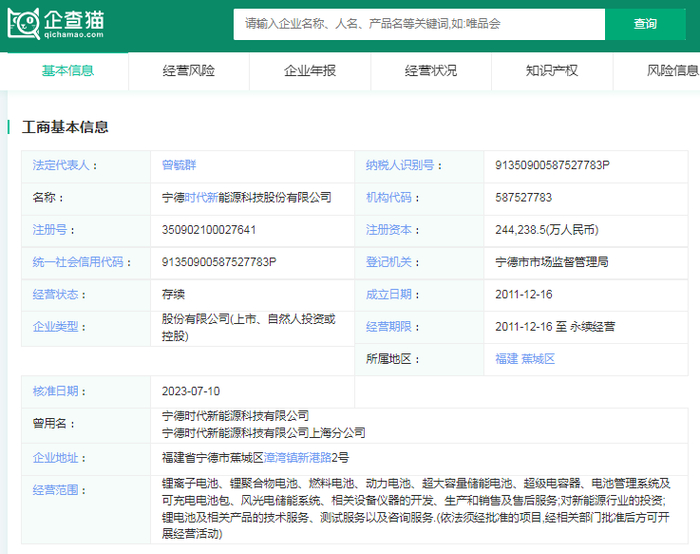
Task: Switch to the 基本信息 tab
Action: point(67,70)
